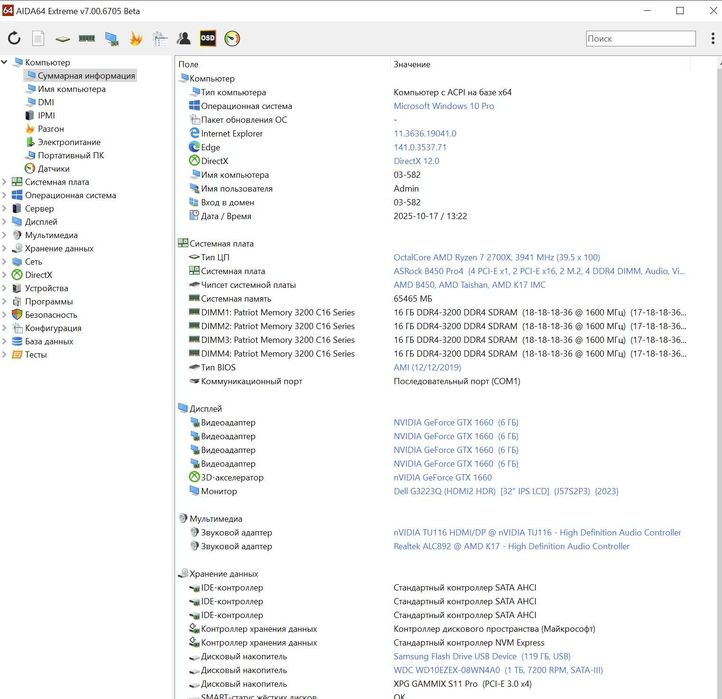Open the OctalCore AMD Ryzen 7 2700X link
This screenshot has height=699, width=722.
(496, 257)
